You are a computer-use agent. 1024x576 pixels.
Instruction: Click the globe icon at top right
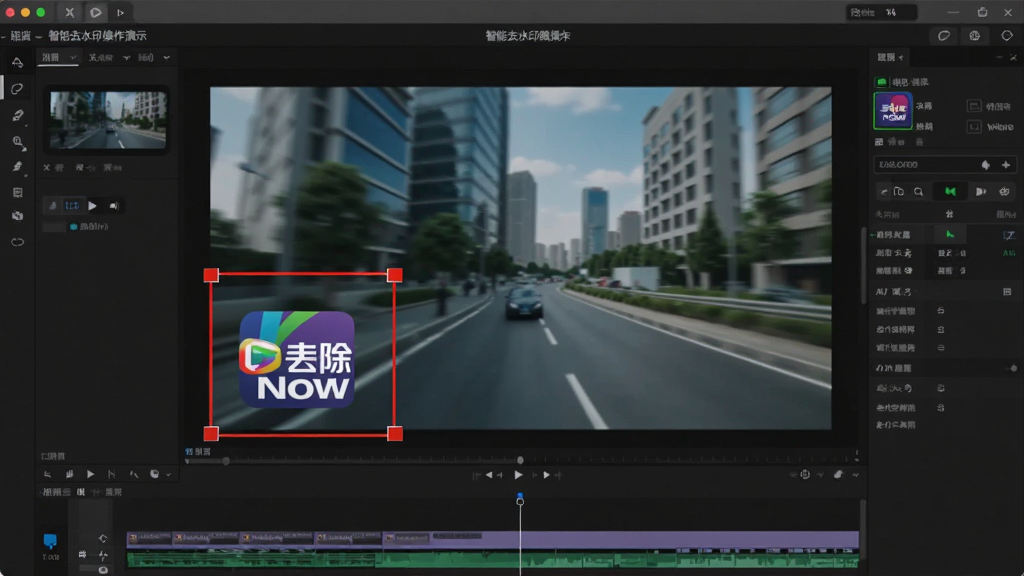[x=974, y=36]
